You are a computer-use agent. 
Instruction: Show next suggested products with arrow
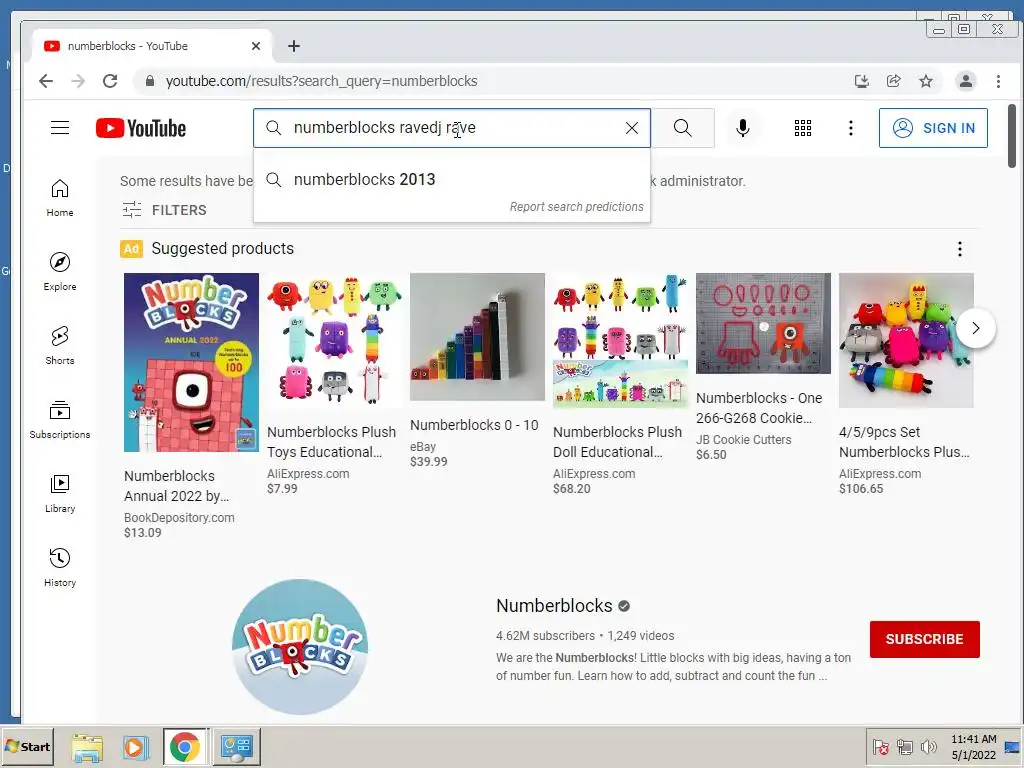976,328
